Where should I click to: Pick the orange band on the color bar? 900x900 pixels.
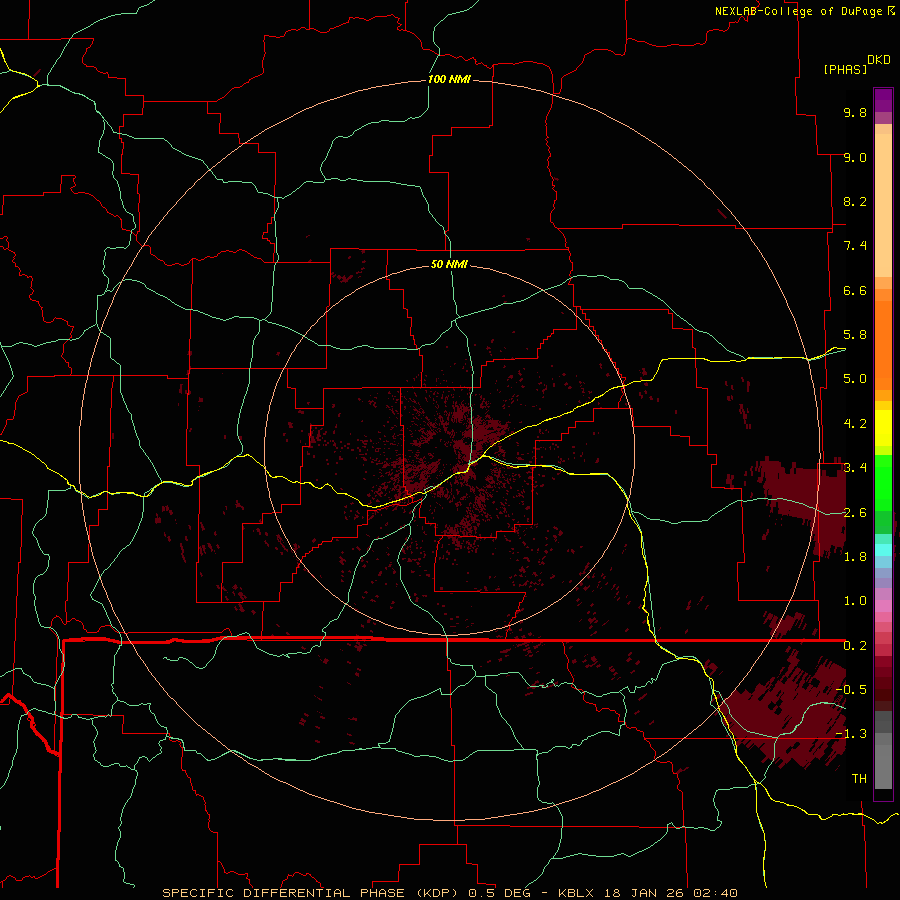click(x=883, y=344)
